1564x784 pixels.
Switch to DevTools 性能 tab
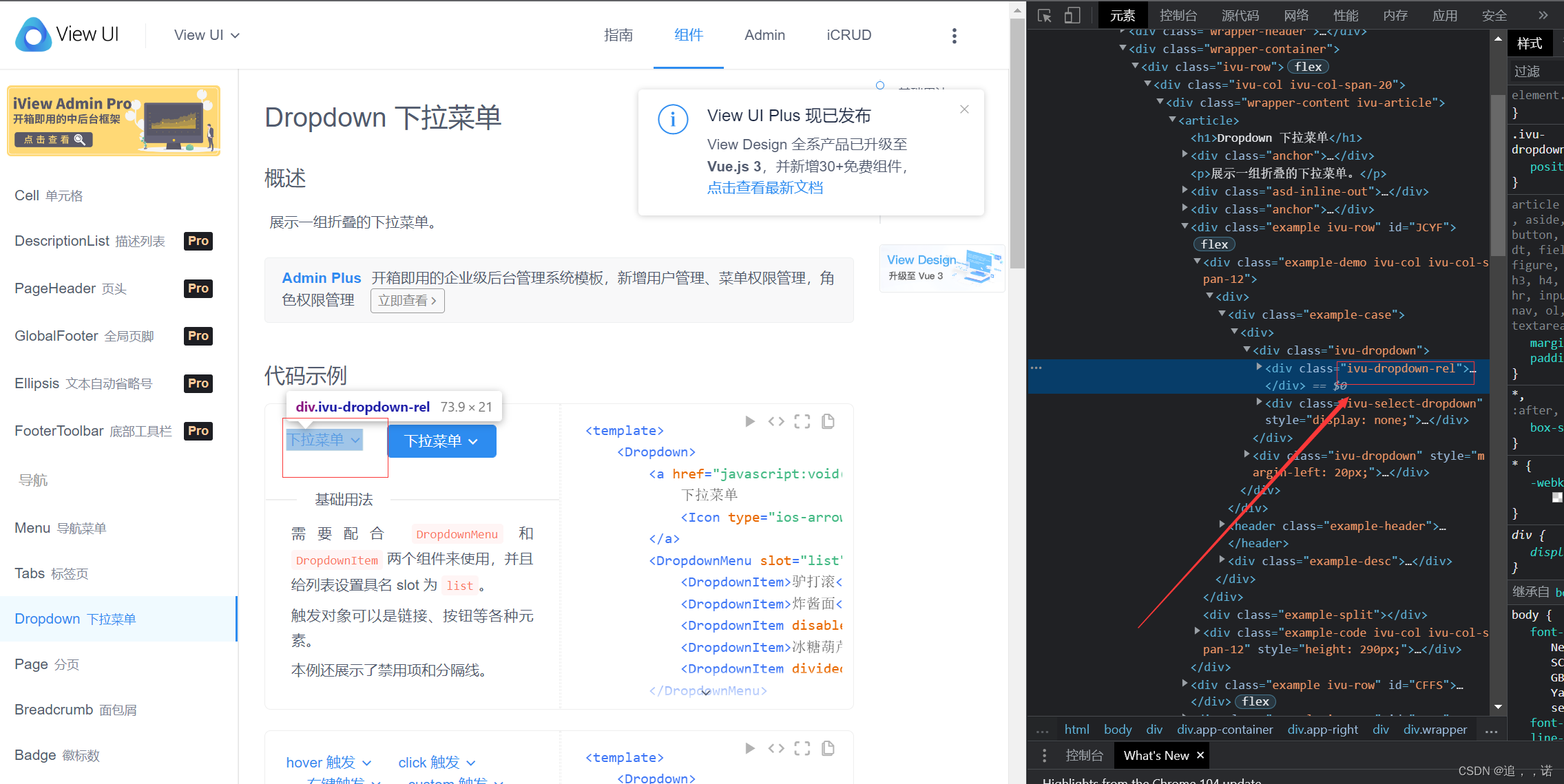(x=1346, y=15)
